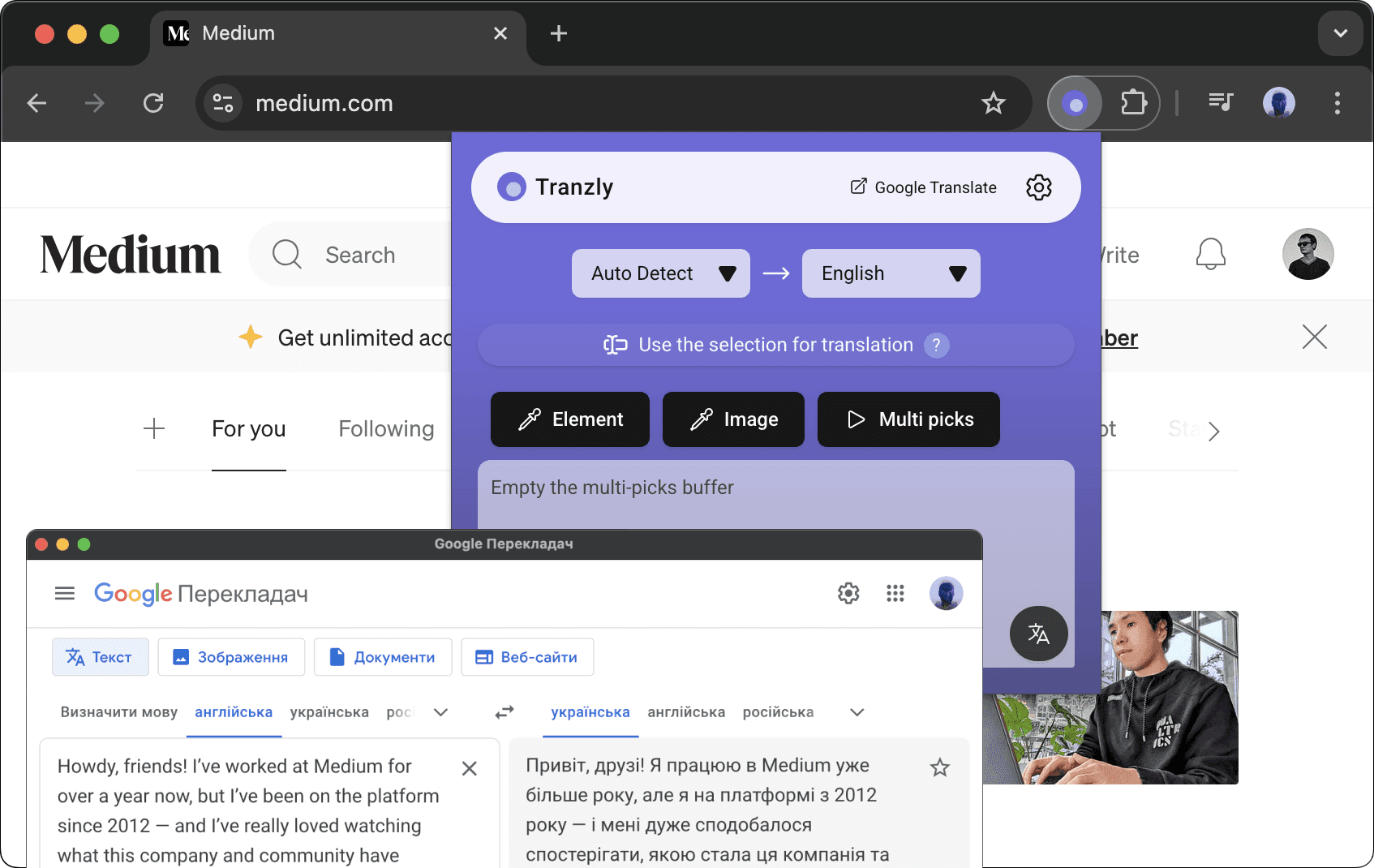Select англійська as the target language
The height and width of the screenshot is (868, 1374).
pyautogui.click(x=686, y=712)
